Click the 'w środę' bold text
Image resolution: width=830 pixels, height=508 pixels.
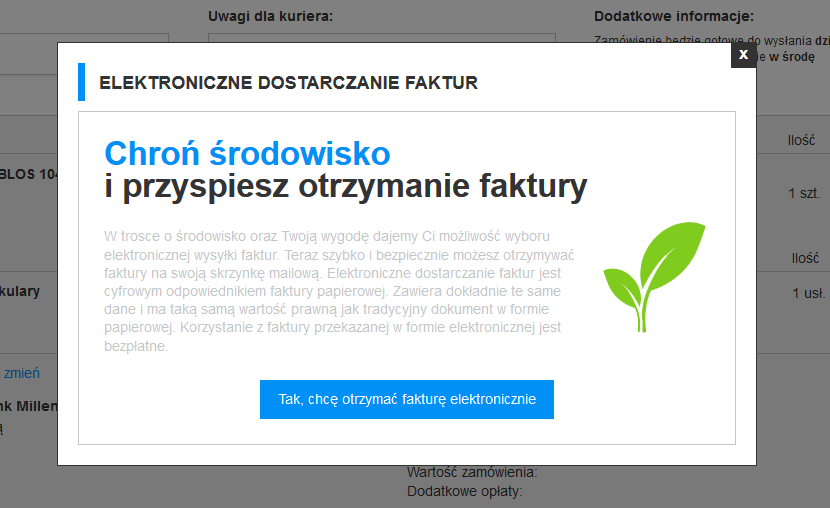(785, 57)
